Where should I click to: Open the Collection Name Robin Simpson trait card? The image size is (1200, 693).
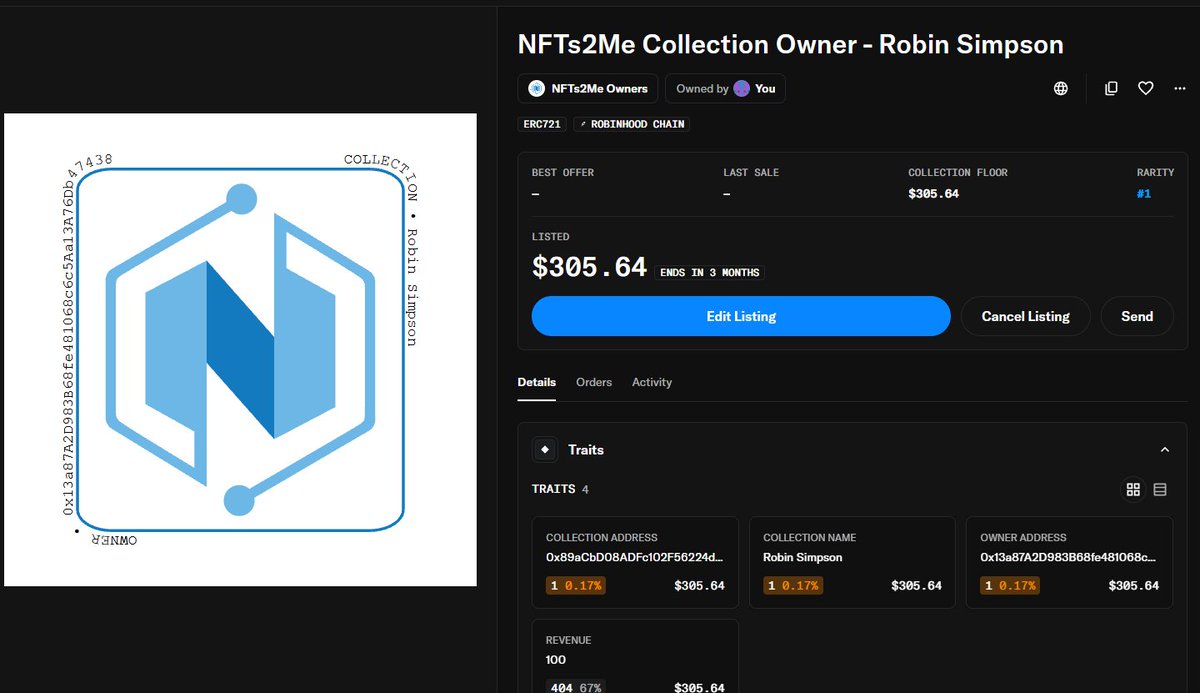(852, 562)
